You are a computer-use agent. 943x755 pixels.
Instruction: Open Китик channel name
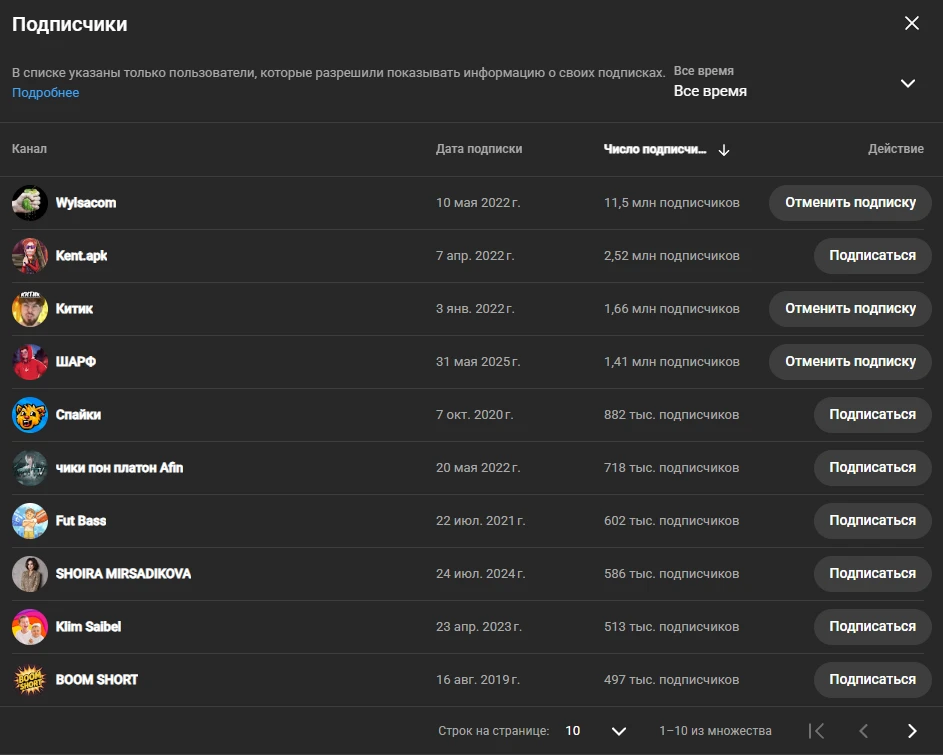(74, 309)
